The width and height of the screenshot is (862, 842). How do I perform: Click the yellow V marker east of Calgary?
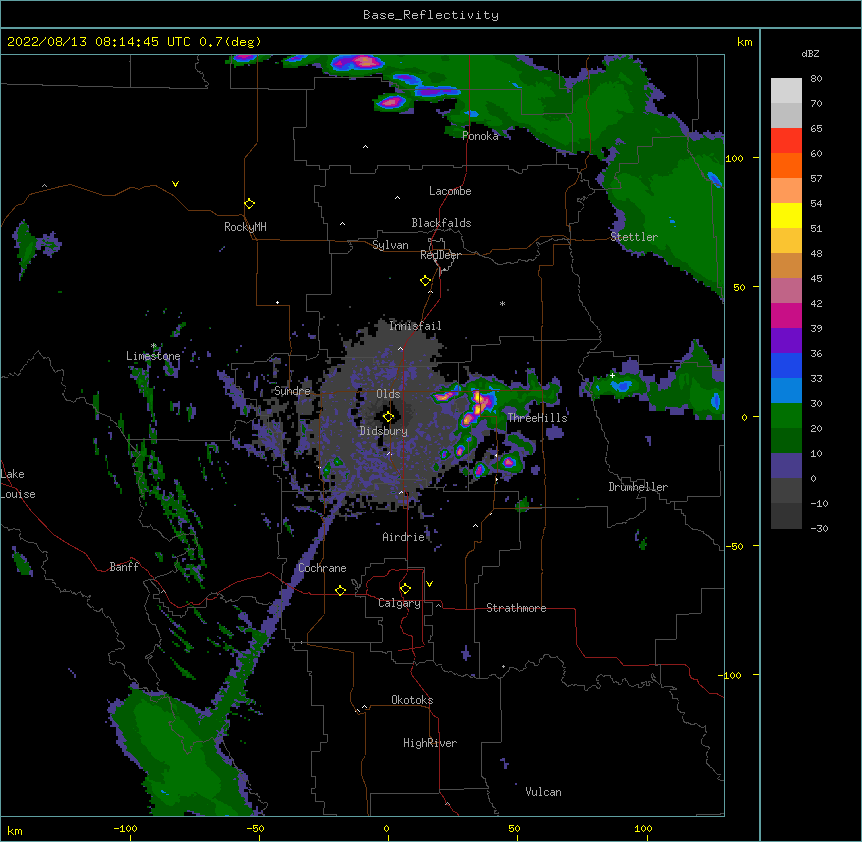click(x=429, y=584)
